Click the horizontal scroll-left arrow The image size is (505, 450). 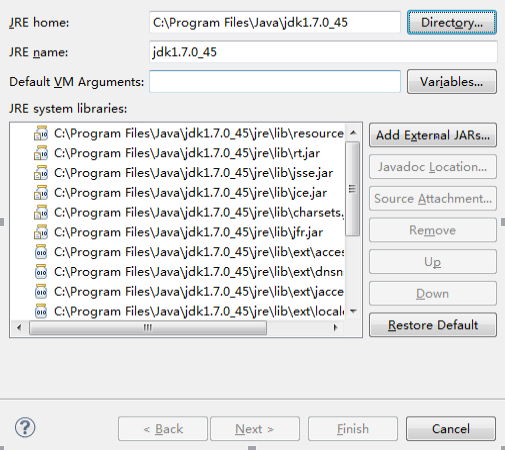click(x=19, y=328)
